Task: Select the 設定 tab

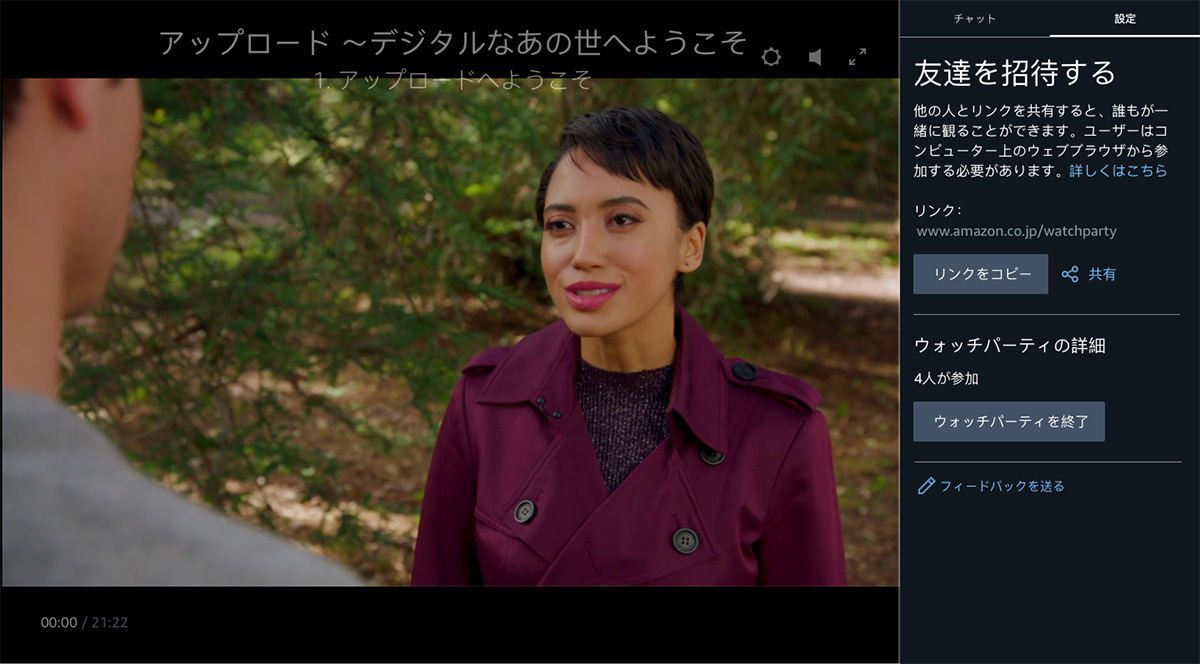Action: tap(1124, 19)
